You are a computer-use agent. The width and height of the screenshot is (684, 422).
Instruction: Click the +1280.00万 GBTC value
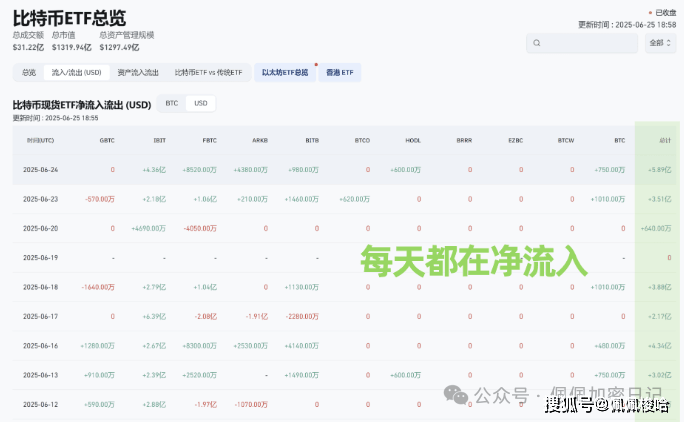pos(97,346)
